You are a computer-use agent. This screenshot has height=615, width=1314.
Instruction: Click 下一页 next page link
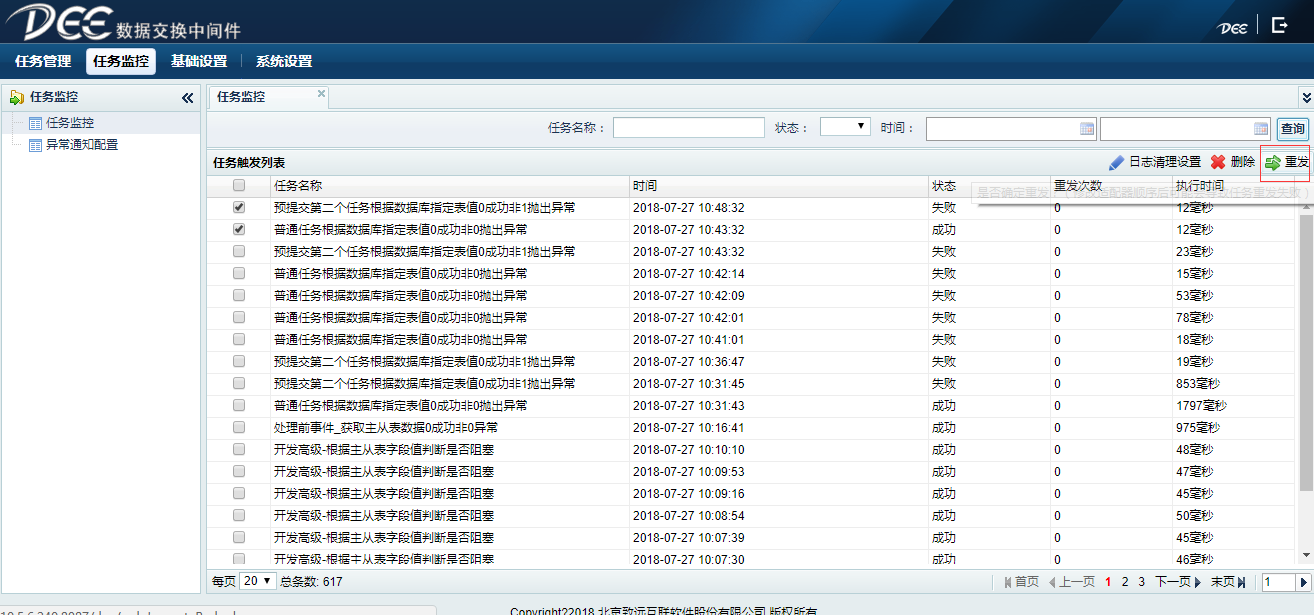1178,582
